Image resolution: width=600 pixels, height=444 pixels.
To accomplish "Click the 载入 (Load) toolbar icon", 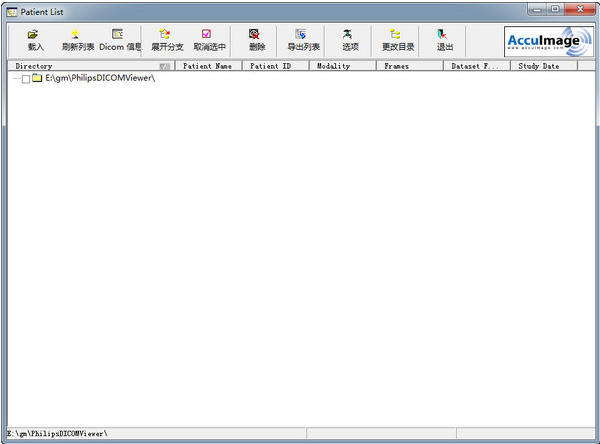I will [36, 39].
